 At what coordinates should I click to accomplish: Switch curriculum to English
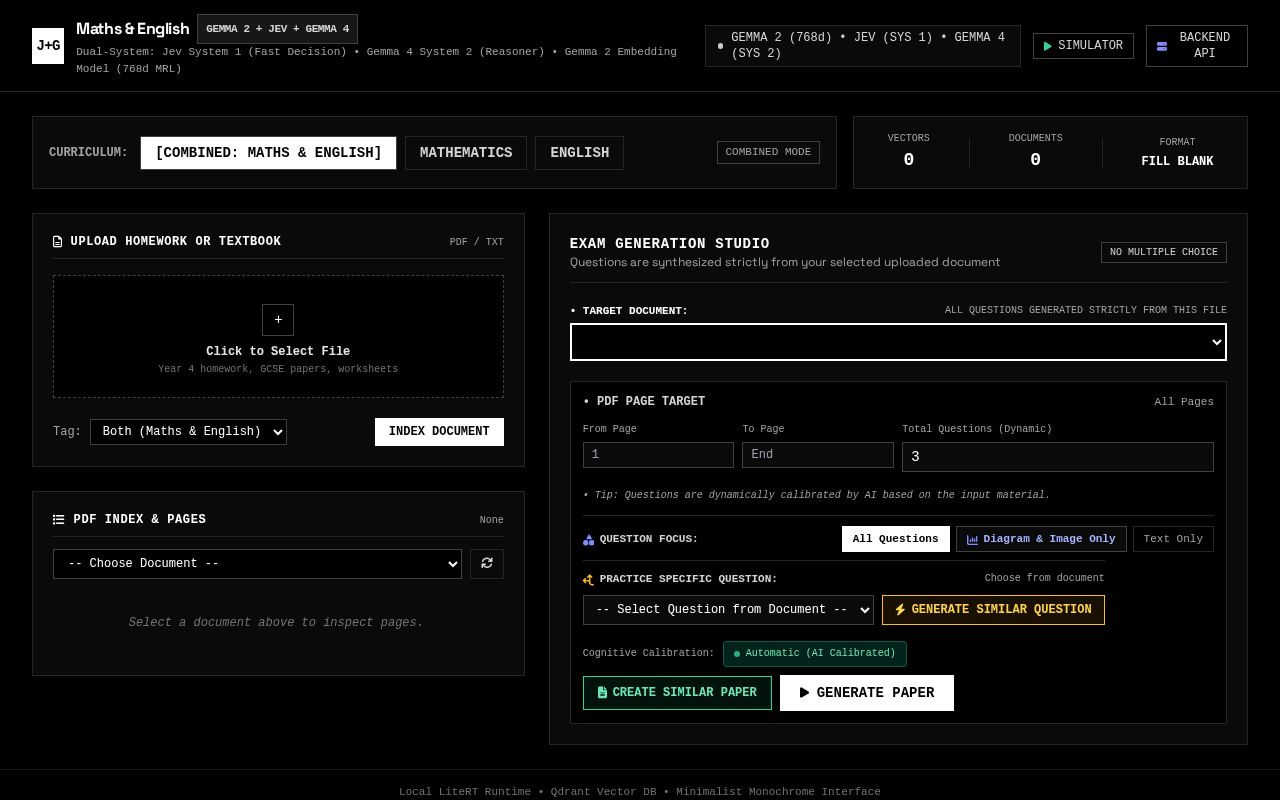point(579,153)
